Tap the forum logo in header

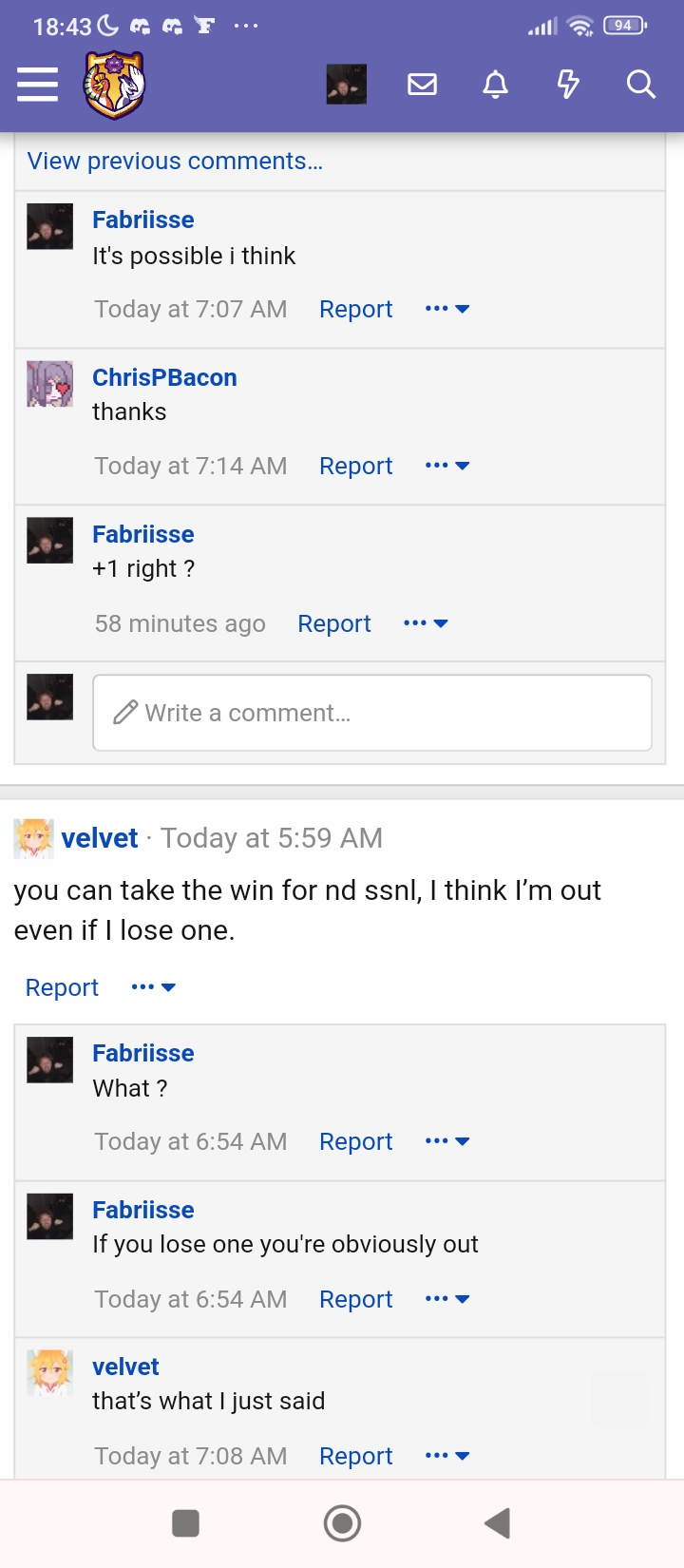pos(115,86)
